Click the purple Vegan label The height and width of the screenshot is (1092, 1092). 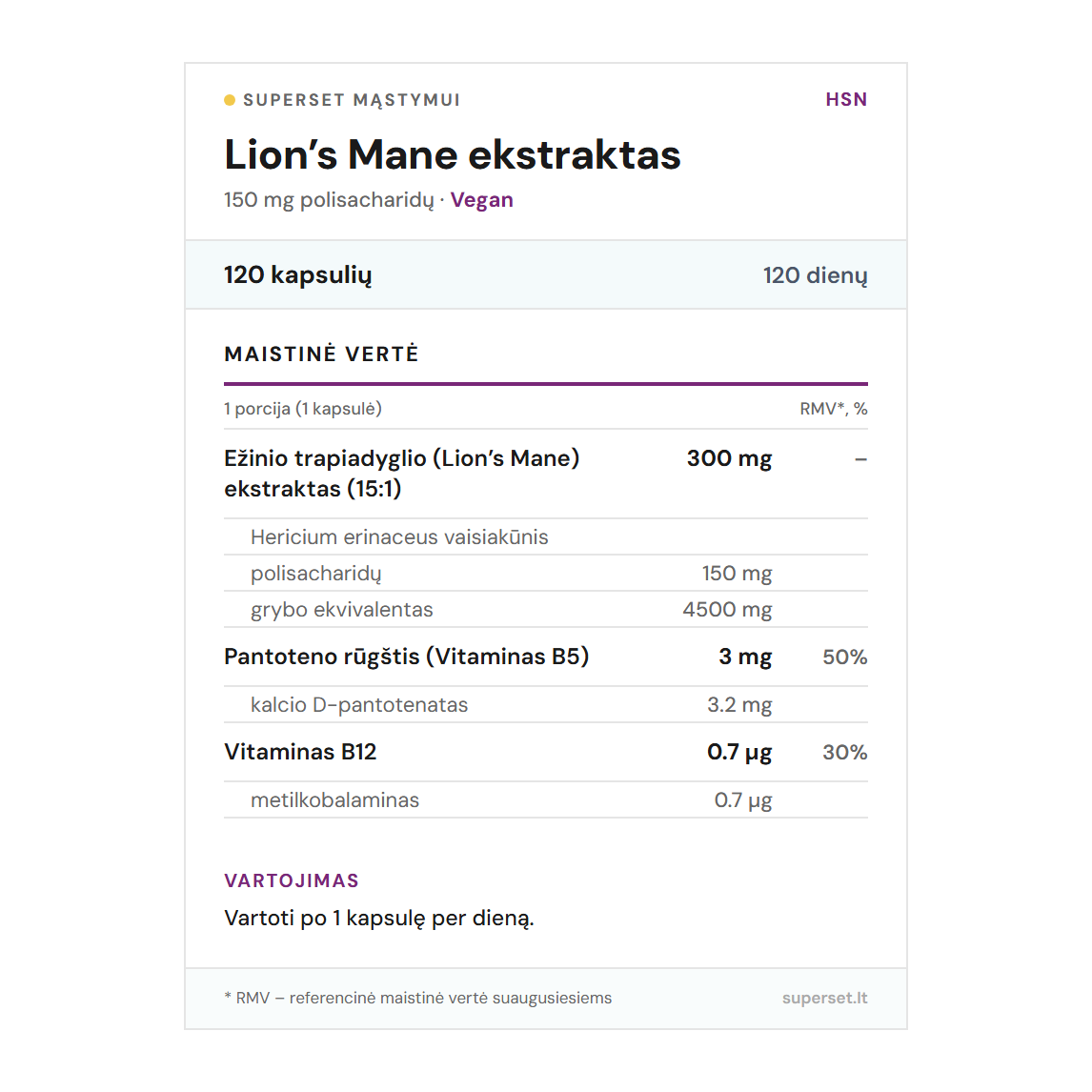point(482,200)
